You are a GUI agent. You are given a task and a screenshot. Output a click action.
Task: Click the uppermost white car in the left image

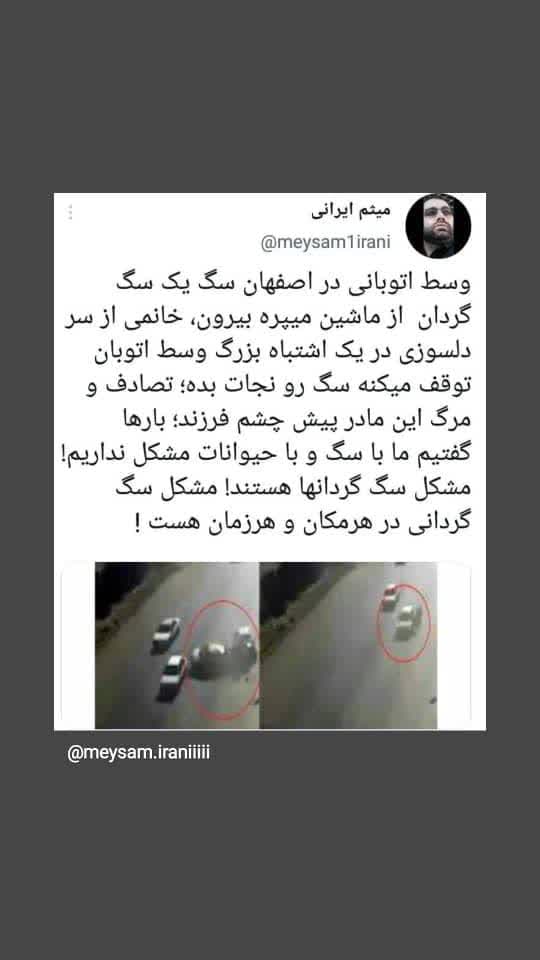point(167,634)
